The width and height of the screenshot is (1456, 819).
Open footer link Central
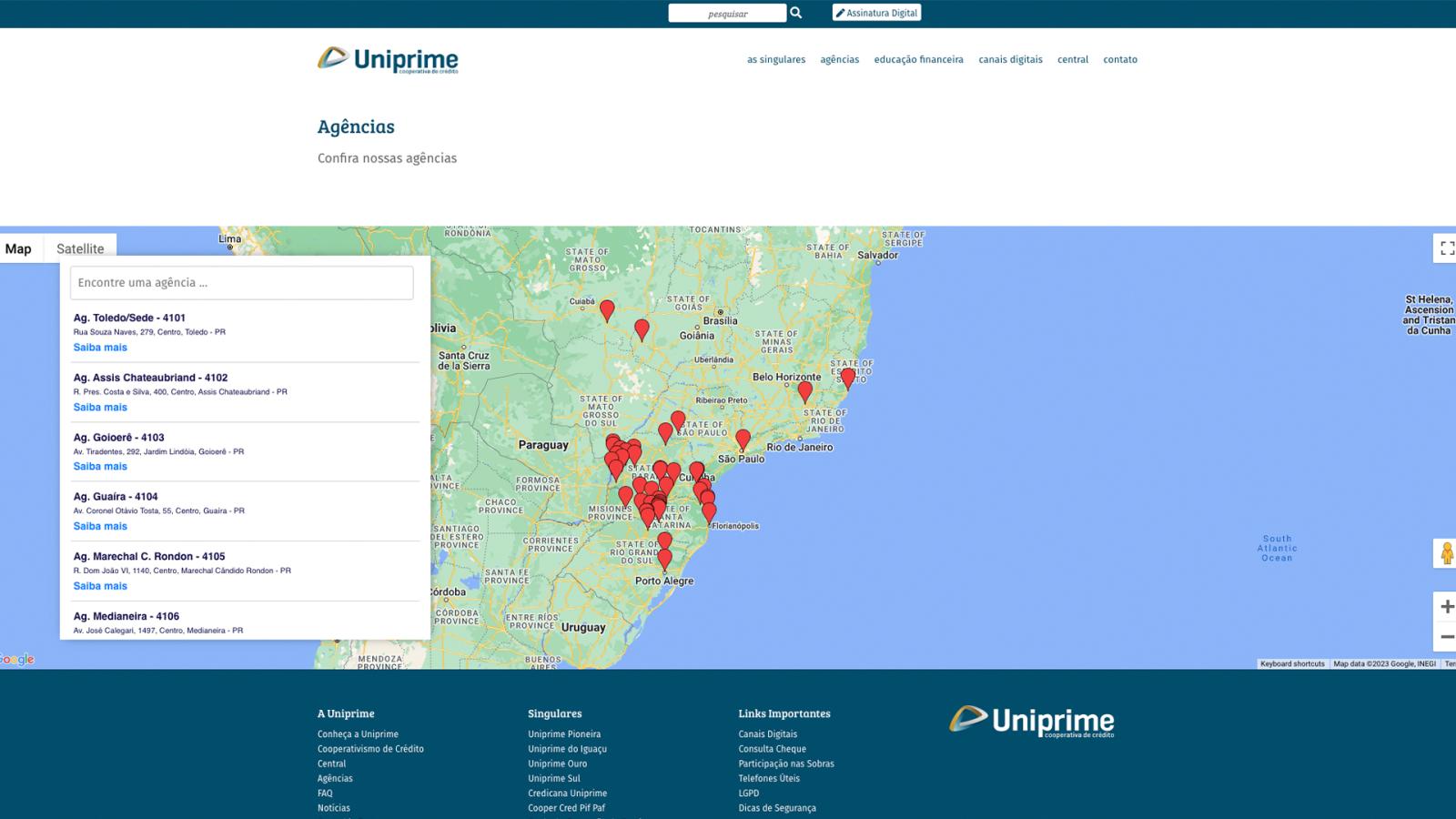pos(331,763)
